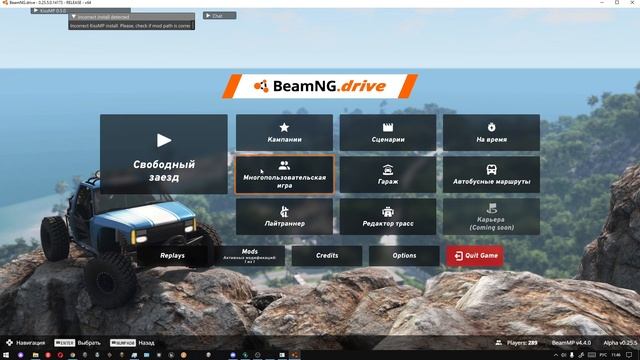
Task: Open Сценарии menu tile
Action: 388,133
